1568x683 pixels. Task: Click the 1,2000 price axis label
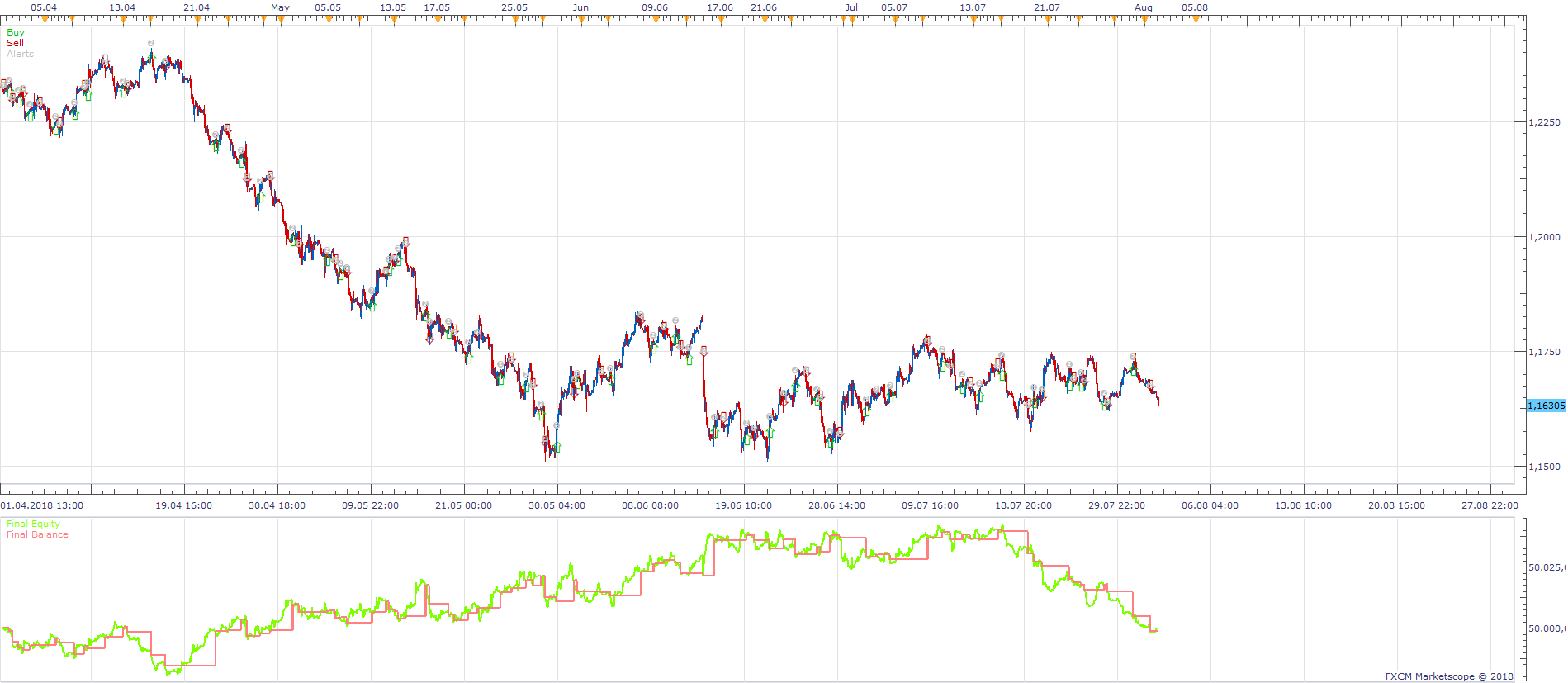(x=1544, y=237)
